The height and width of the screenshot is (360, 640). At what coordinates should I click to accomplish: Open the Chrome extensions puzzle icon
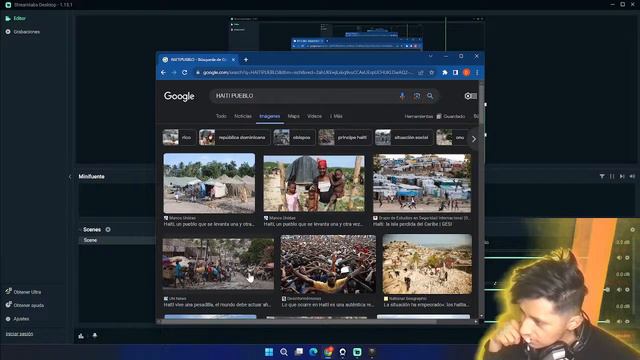(x=445, y=73)
